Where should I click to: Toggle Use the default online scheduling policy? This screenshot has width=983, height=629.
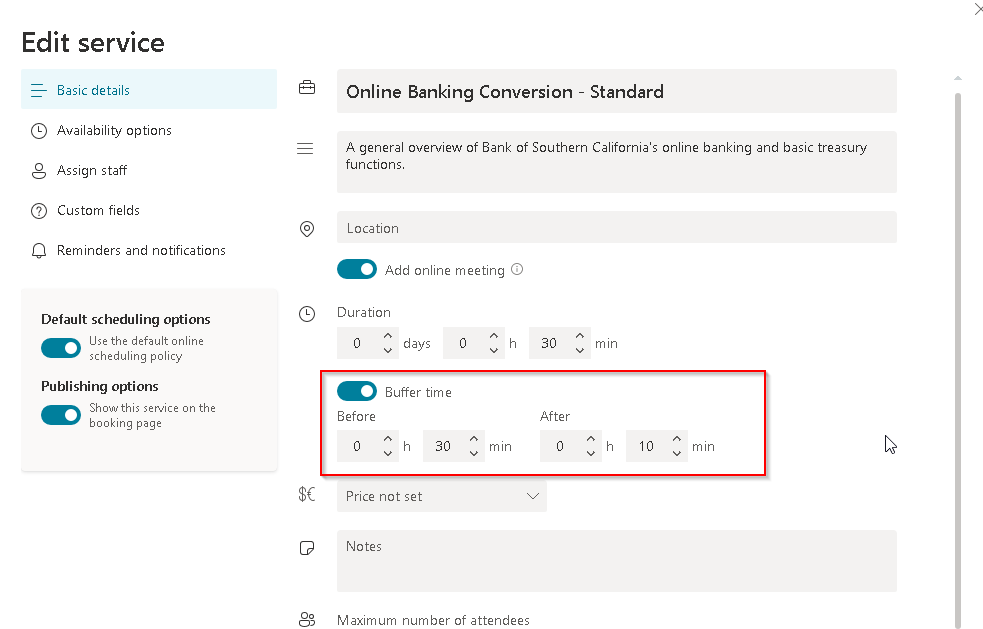[61, 348]
